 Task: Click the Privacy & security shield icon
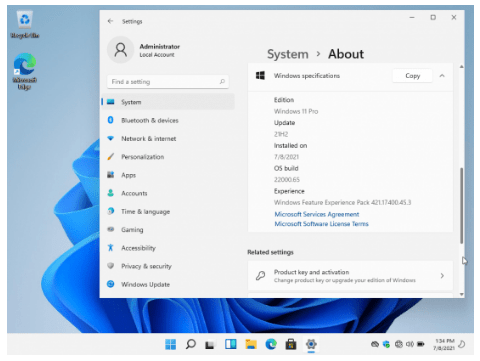point(111,266)
